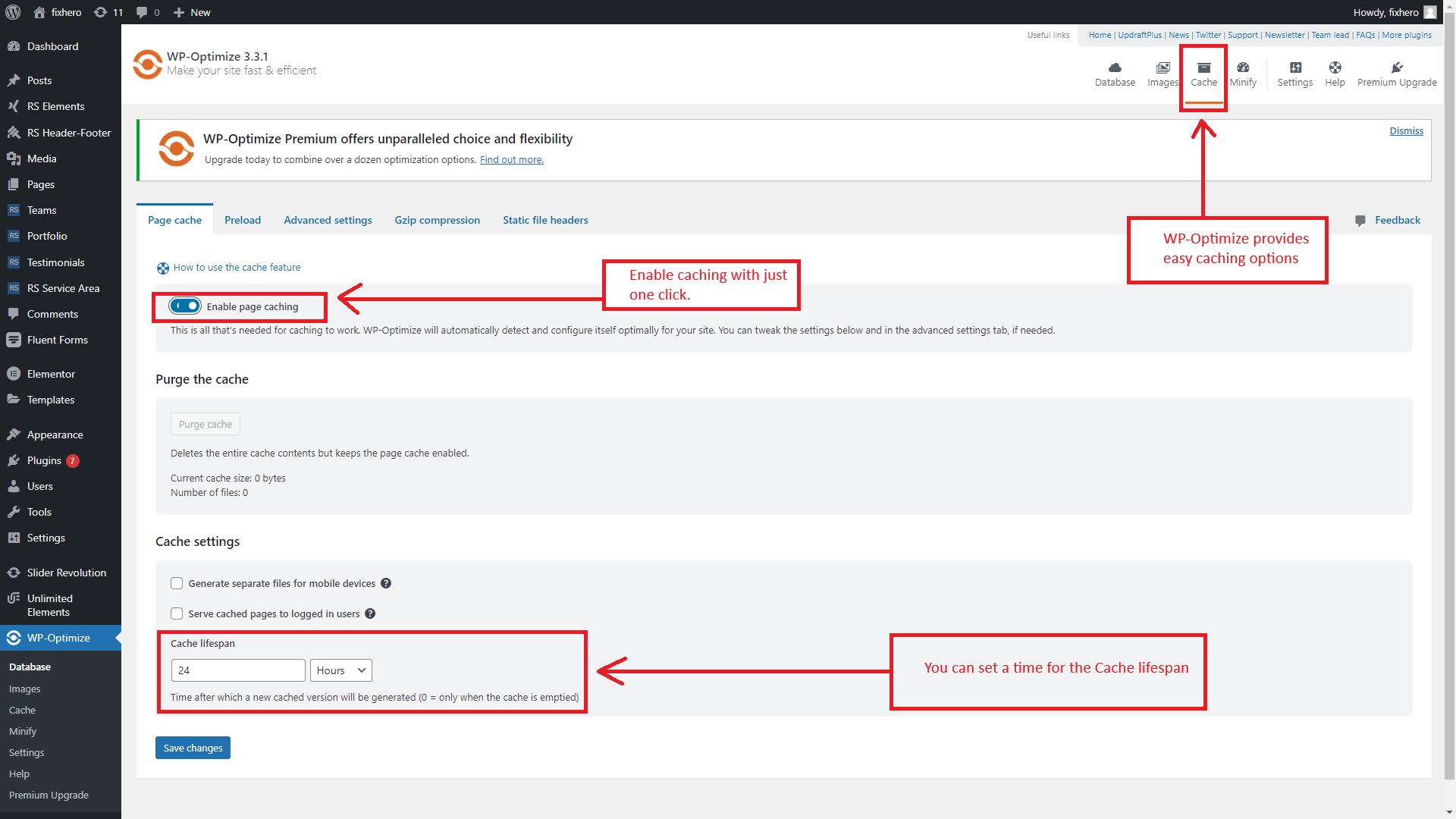Click the help icon beside logged in users option
The height and width of the screenshot is (819, 1456).
(370, 613)
